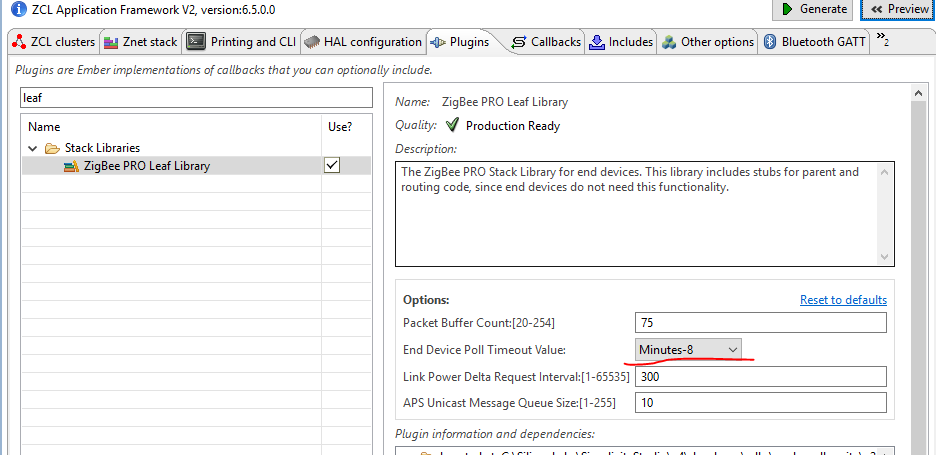Uncheck the ZigBee PRO Leaf Library checkbox
Screen dimensions: 936x455
(x=332, y=166)
